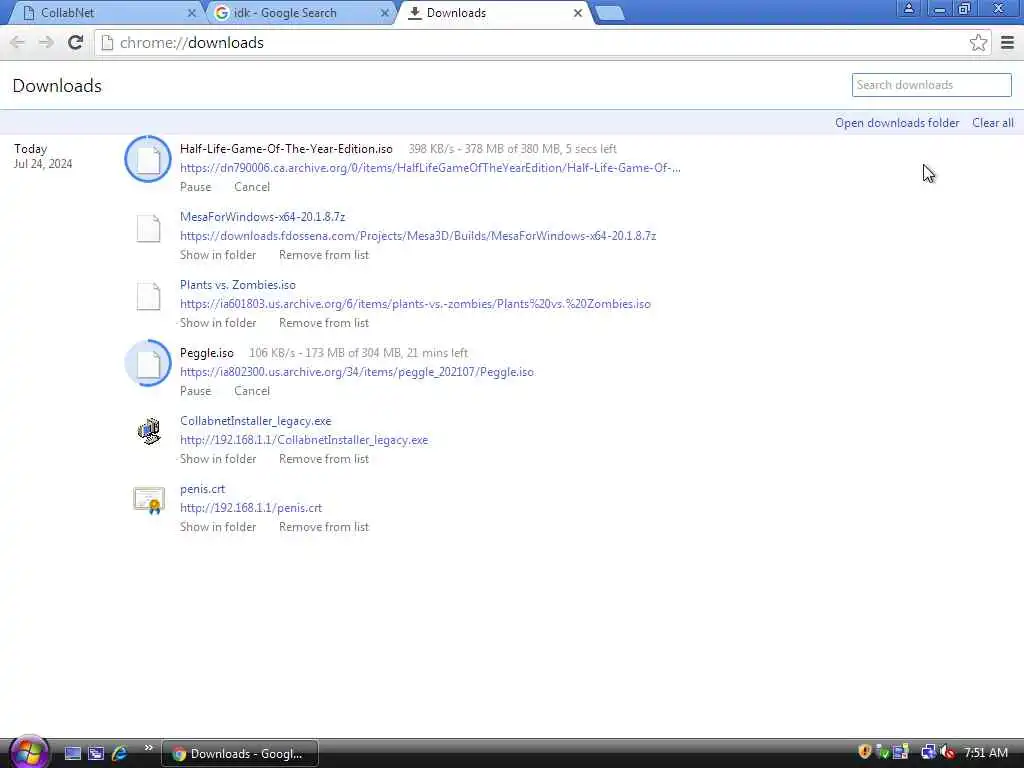The height and width of the screenshot is (768, 1024).
Task: Click the Chrome user profile button
Action: [x=908, y=8]
